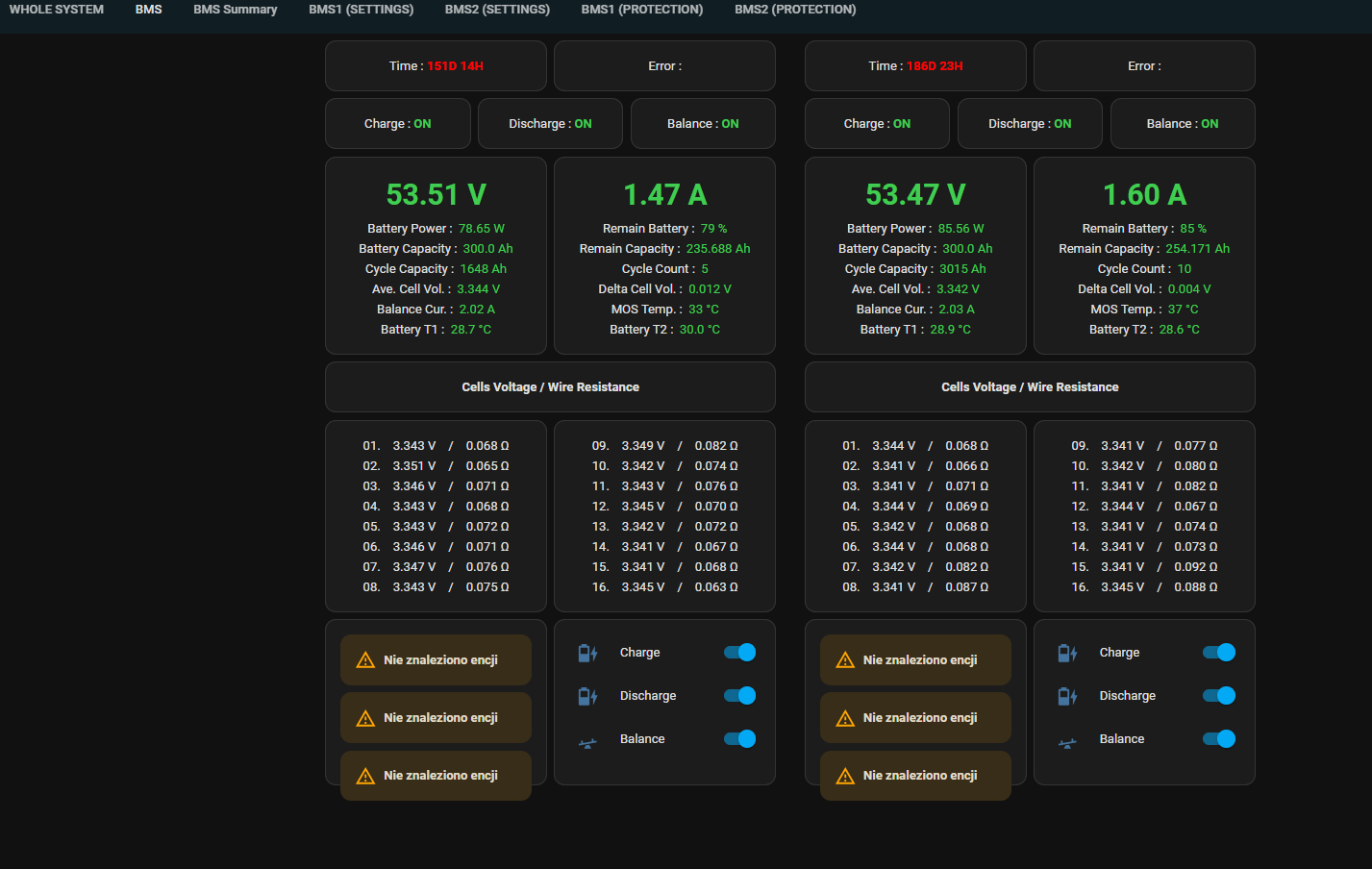
Task: Open the BMS1 (SETTINGS) tab
Action: click(362, 10)
